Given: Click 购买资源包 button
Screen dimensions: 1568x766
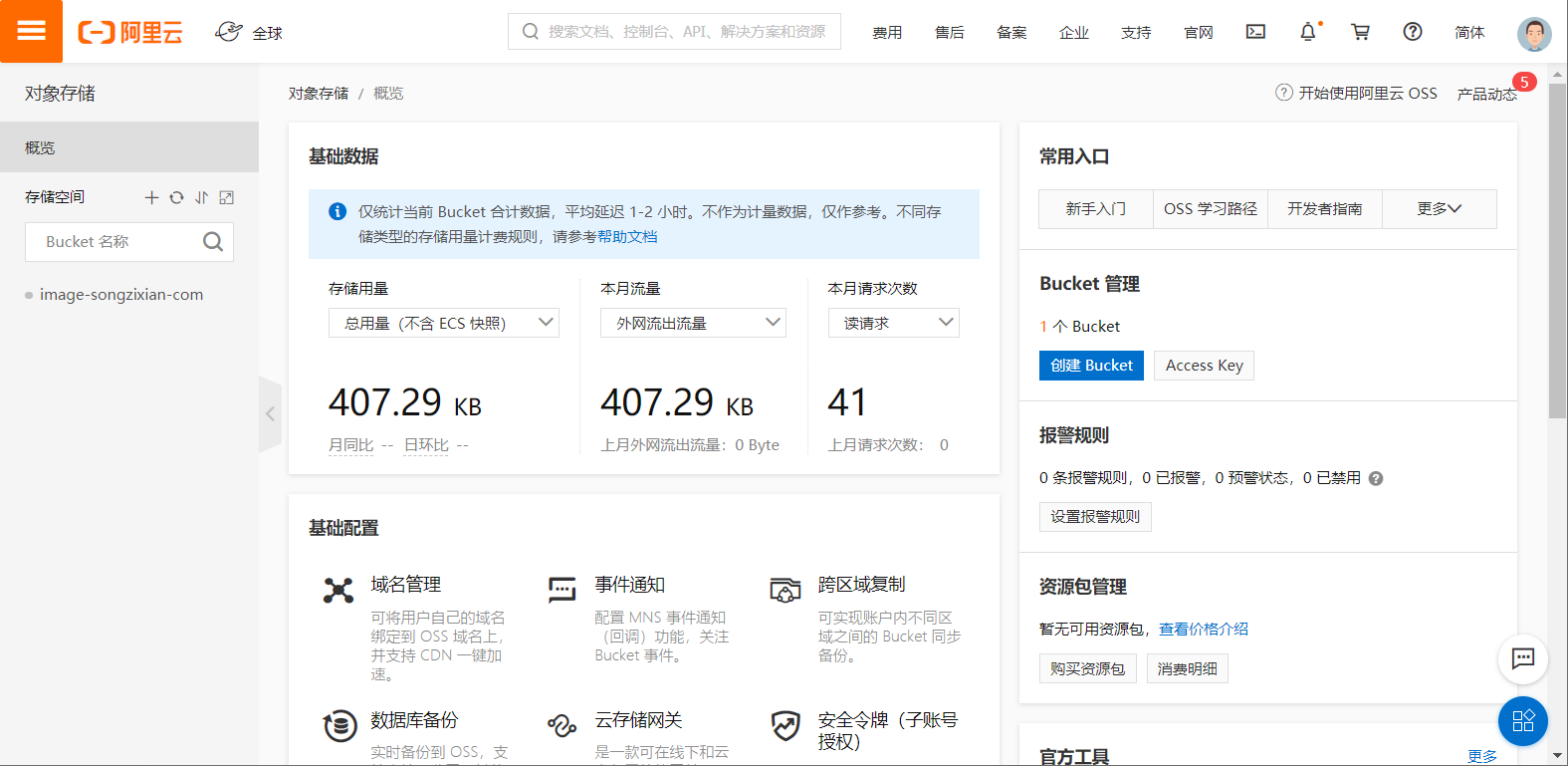Looking at the screenshot, I should coord(1088,668).
